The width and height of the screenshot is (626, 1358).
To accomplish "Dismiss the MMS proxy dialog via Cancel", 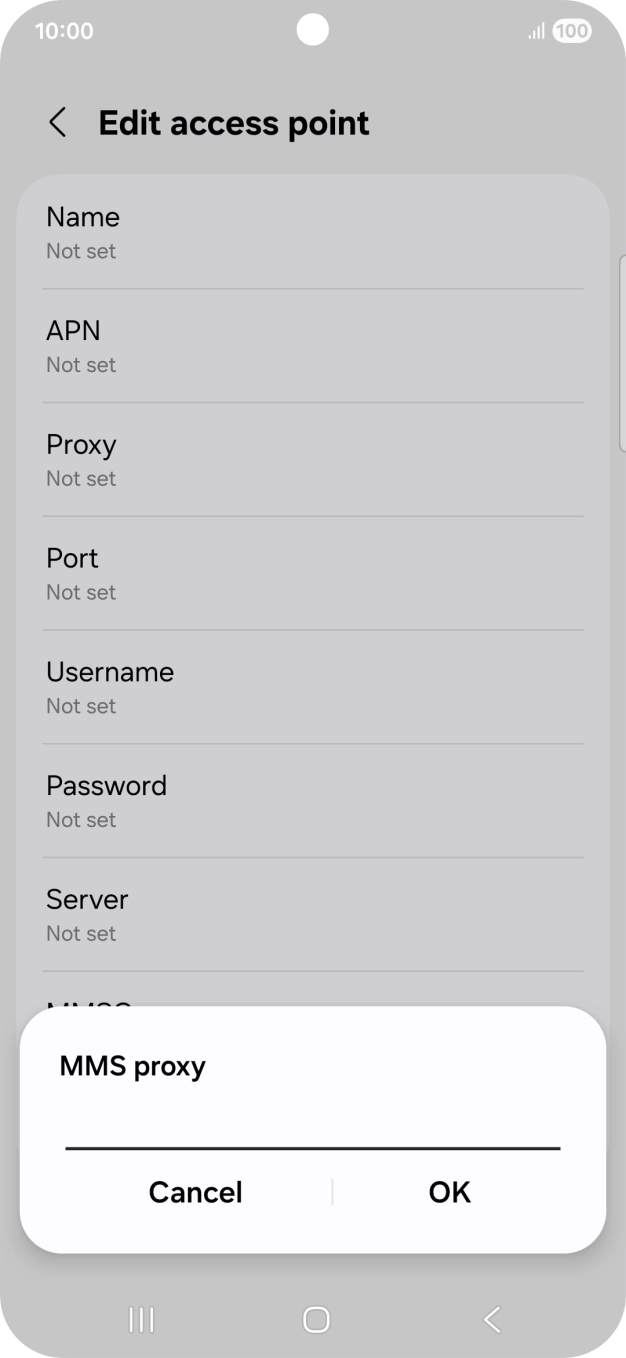I will click(x=195, y=1191).
